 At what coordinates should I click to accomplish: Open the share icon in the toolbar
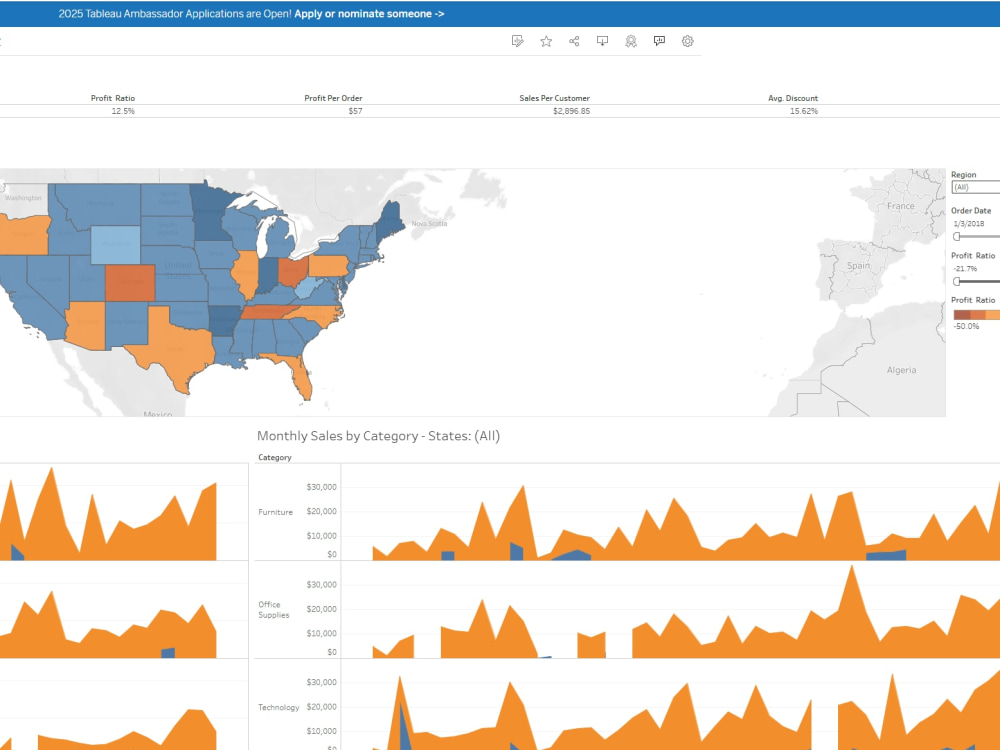[x=574, y=41]
